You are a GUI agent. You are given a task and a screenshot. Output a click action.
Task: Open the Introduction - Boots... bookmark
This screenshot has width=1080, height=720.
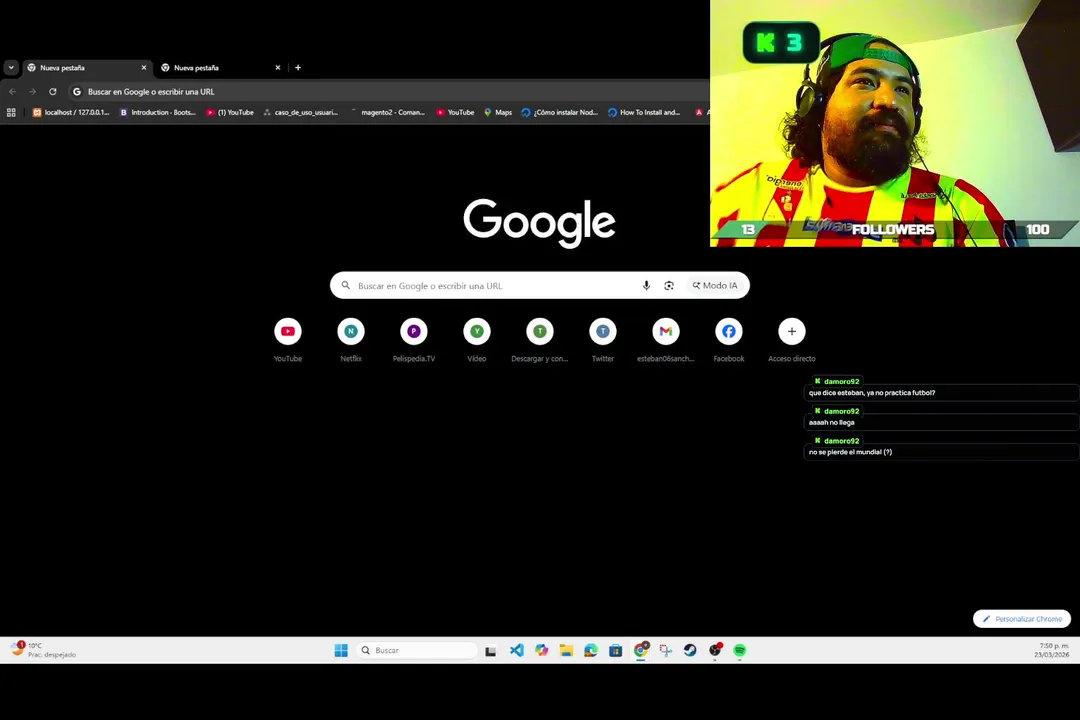pos(158,112)
